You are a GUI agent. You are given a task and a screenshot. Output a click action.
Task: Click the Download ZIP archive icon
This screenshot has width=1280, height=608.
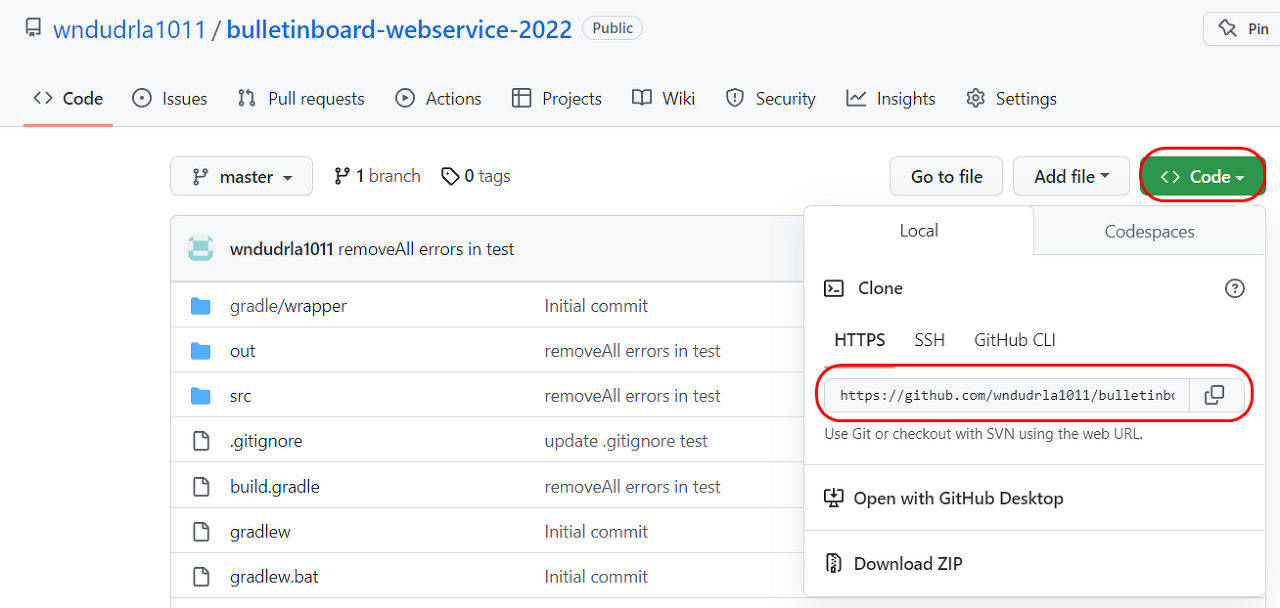click(833, 563)
